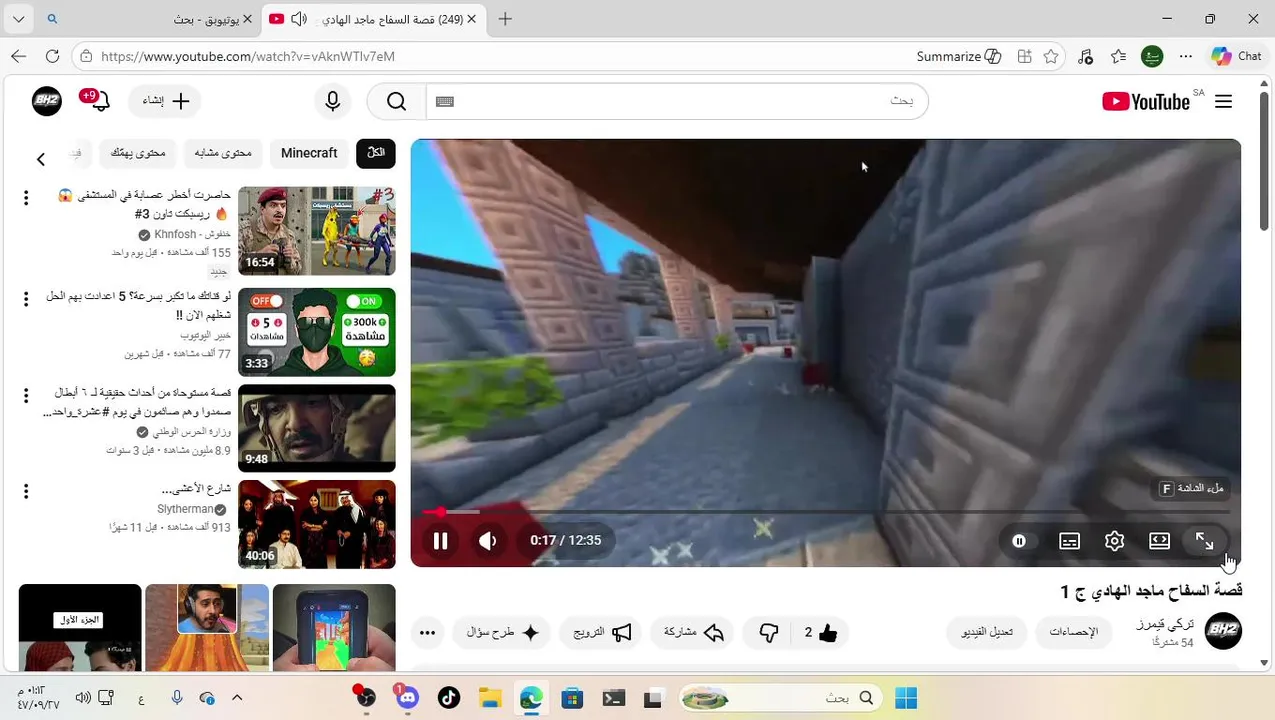Open the 16:54 video thumbnail
The width and height of the screenshot is (1275, 720).
[317, 231]
